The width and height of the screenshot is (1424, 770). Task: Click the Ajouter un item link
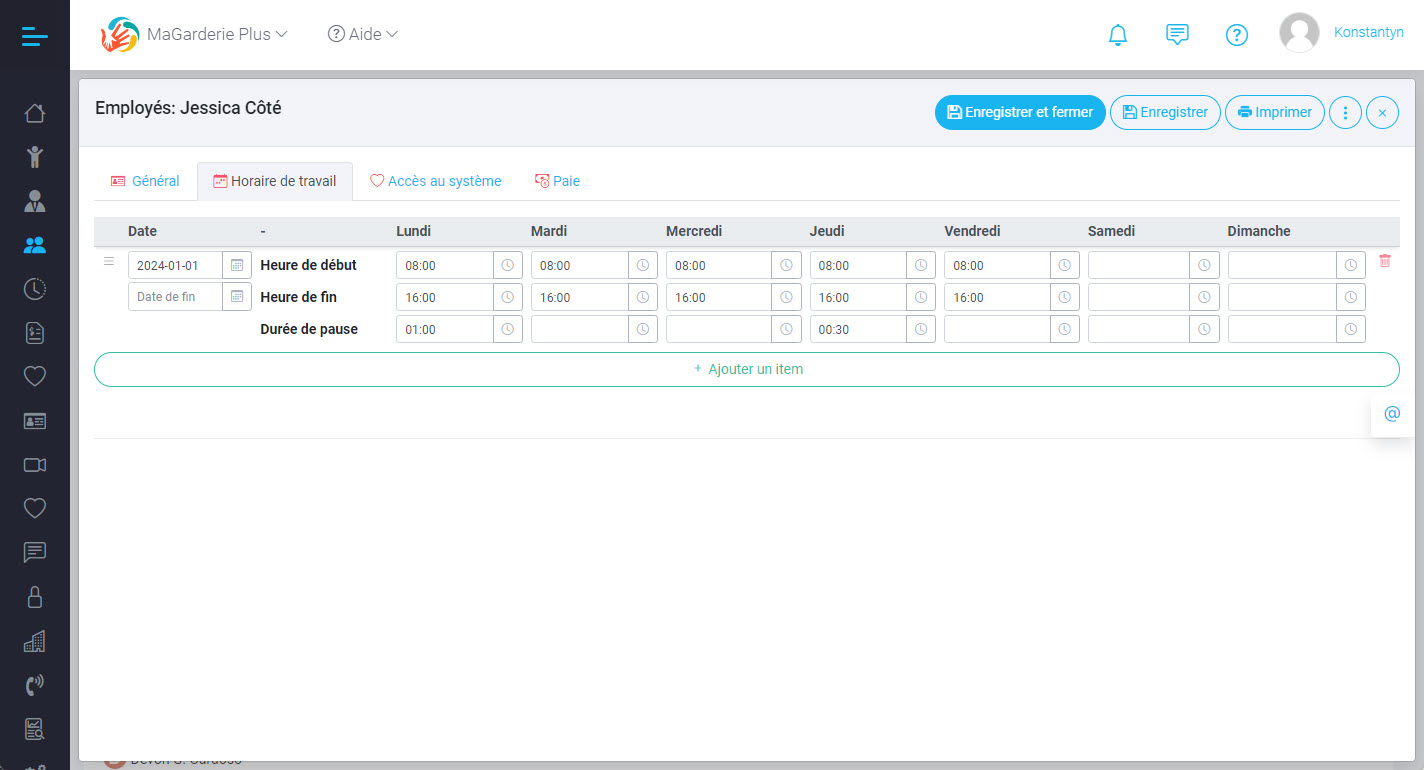point(747,368)
